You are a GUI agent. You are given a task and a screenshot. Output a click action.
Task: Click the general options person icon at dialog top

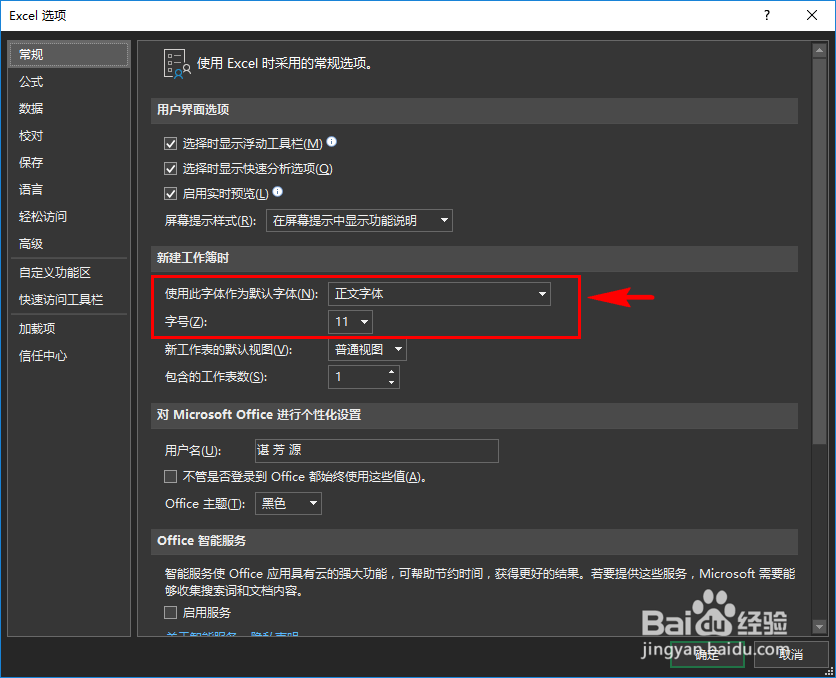pos(180,62)
